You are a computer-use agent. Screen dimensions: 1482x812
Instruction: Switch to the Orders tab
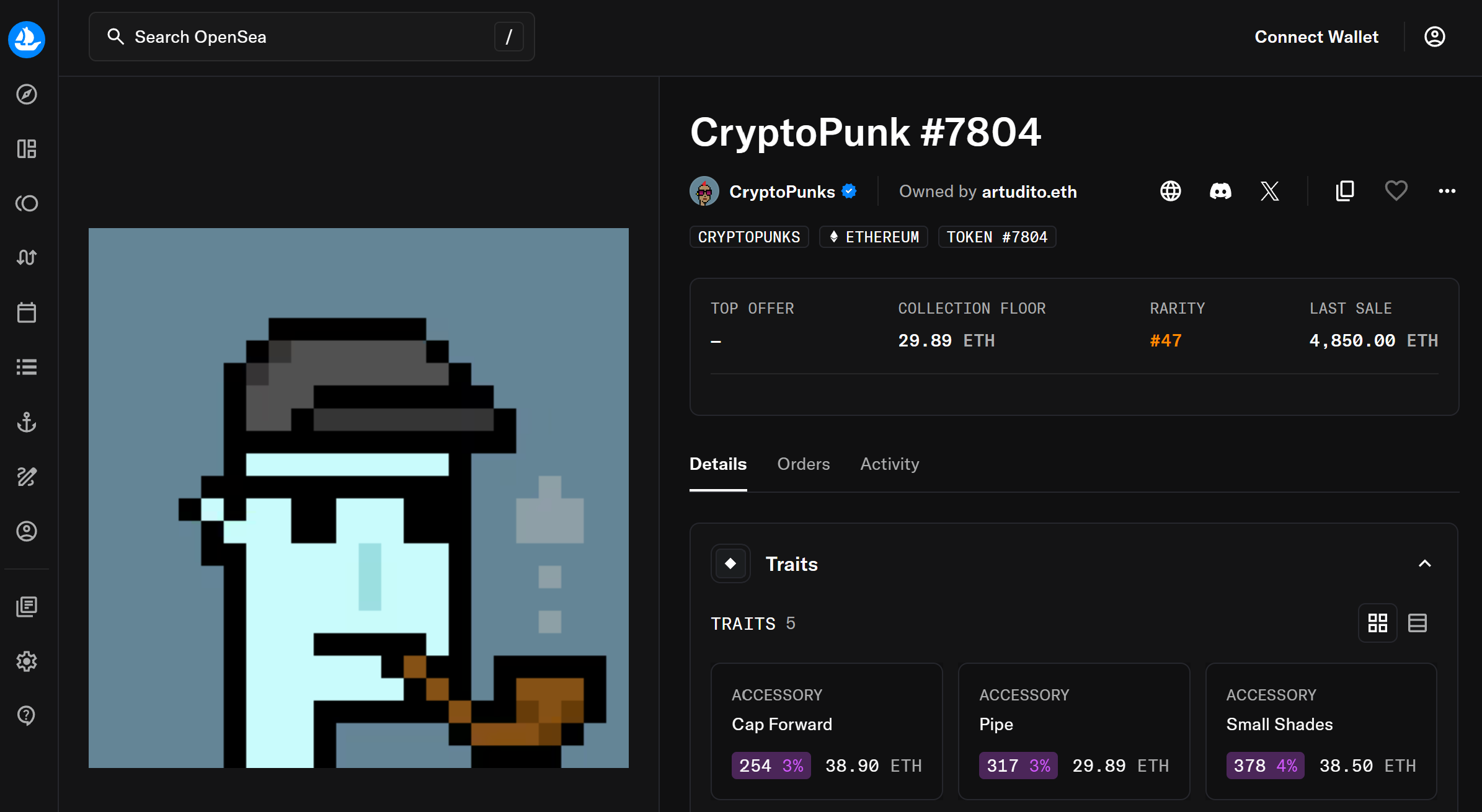[804, 464]
